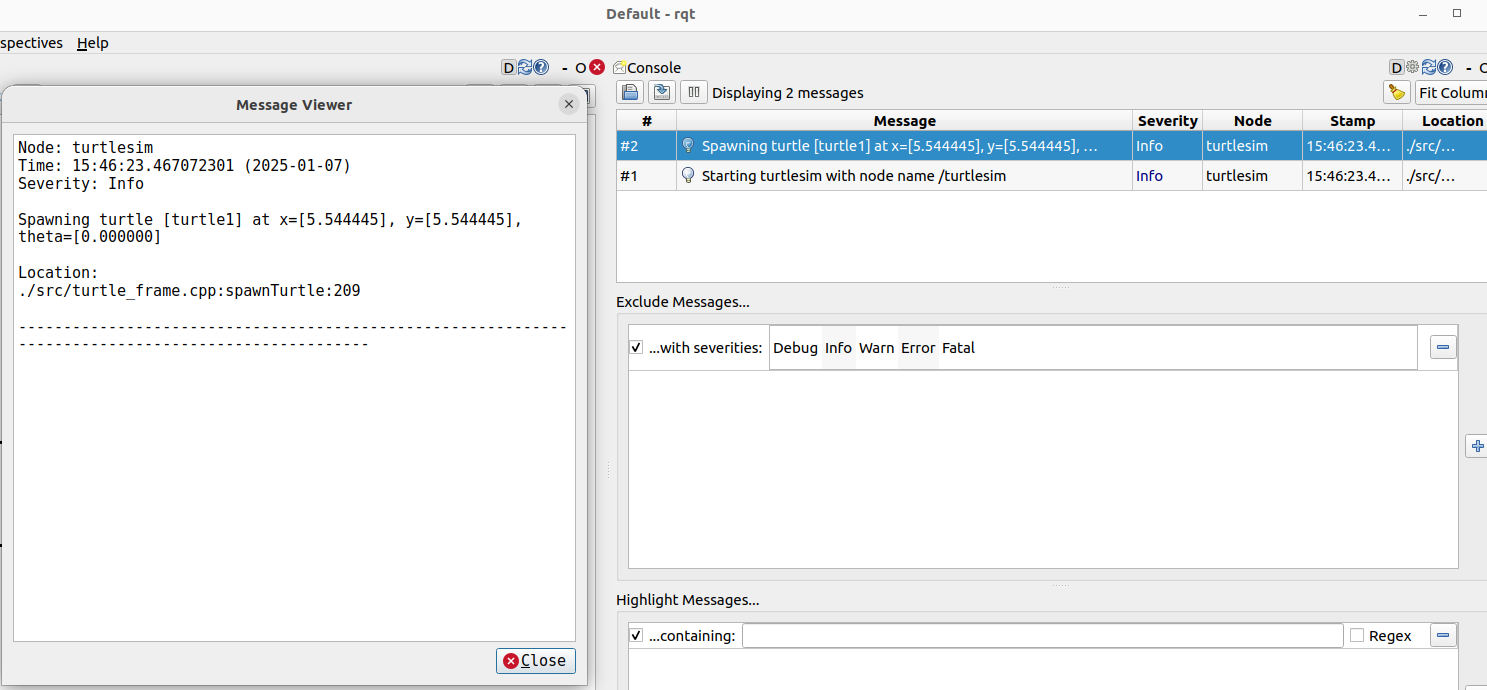Load messages from file in Console
This screenshot has height=690, width=1487.
[x=630, y=93]
